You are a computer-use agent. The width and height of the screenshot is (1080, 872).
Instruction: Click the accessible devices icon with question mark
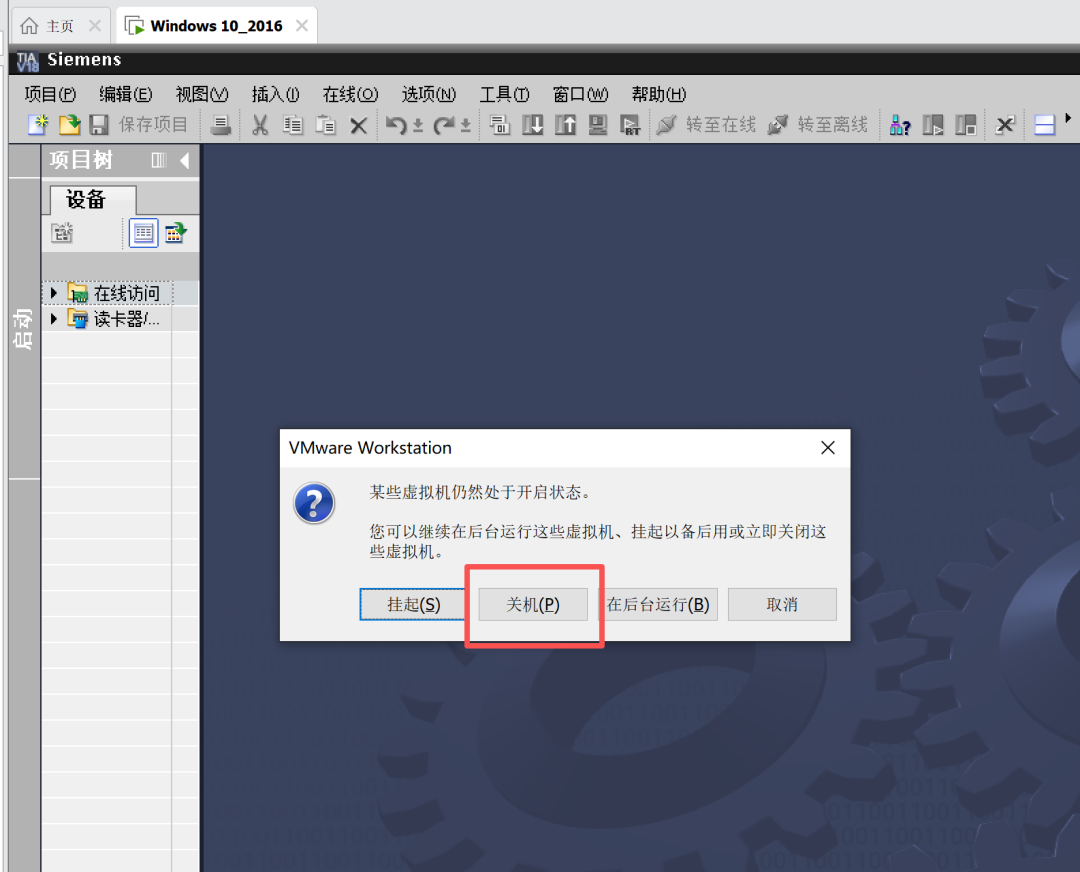[x=900, y=125]
